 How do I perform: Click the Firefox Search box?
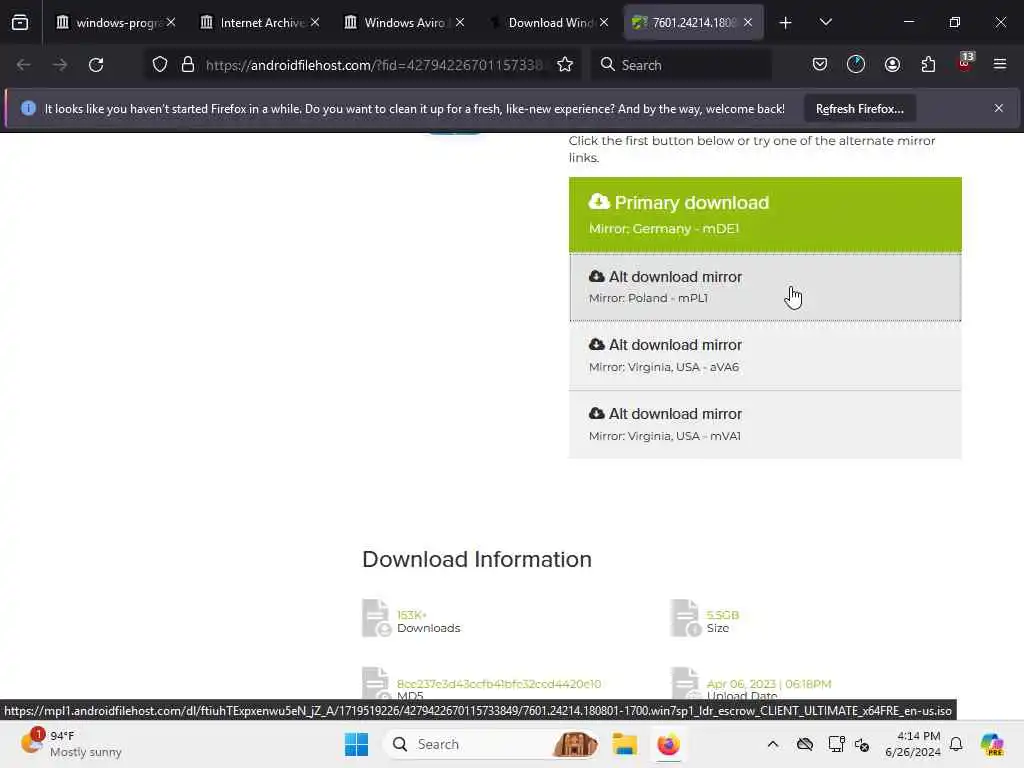pos(682,65)
